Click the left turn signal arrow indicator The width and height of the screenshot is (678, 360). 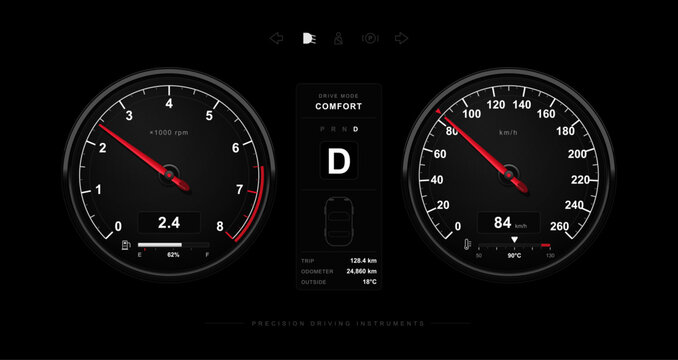(276, 38)
